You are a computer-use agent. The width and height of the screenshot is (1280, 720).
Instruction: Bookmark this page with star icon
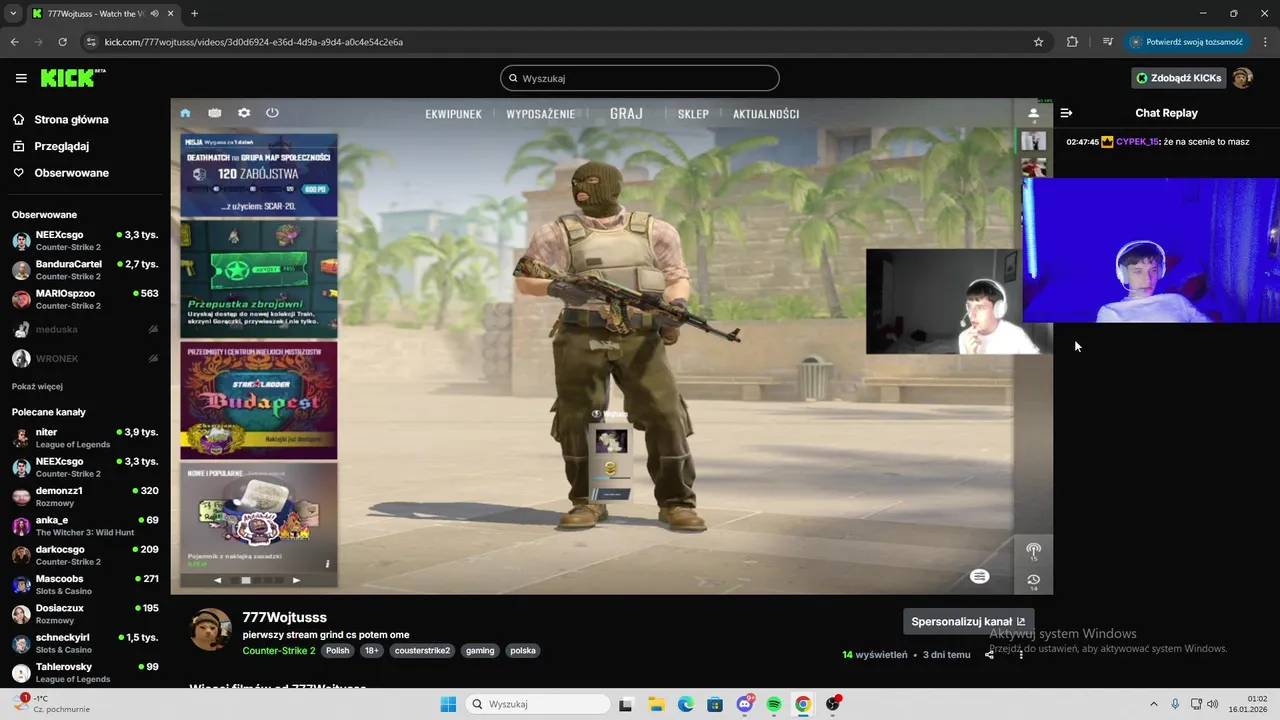pyautogui.click(x=1038, y=42)
